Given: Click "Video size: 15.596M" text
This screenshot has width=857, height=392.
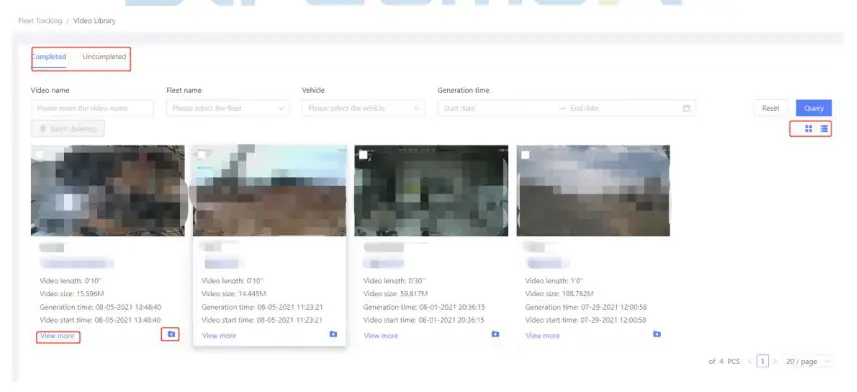Looking at the screenshot, I should tap(72, 294).
